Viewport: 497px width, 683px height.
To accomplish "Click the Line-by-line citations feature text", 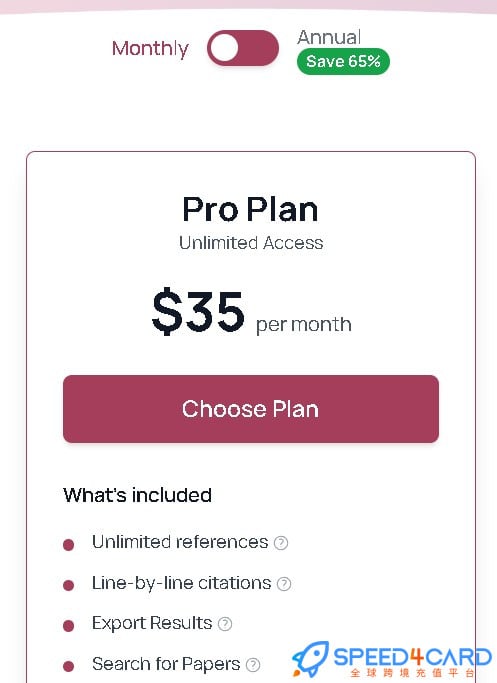I will pos(182,583).
